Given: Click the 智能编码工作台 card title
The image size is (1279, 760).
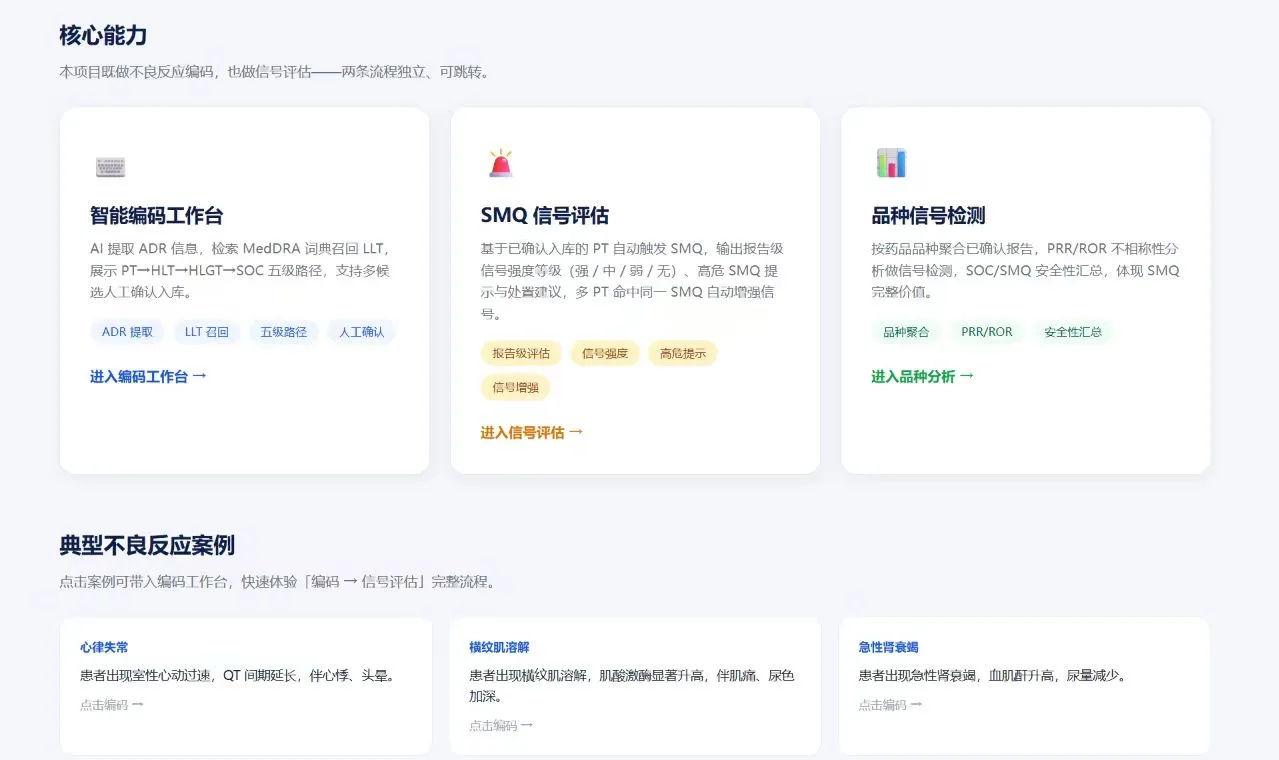Looking at the screenshot, I should (157, 215).
